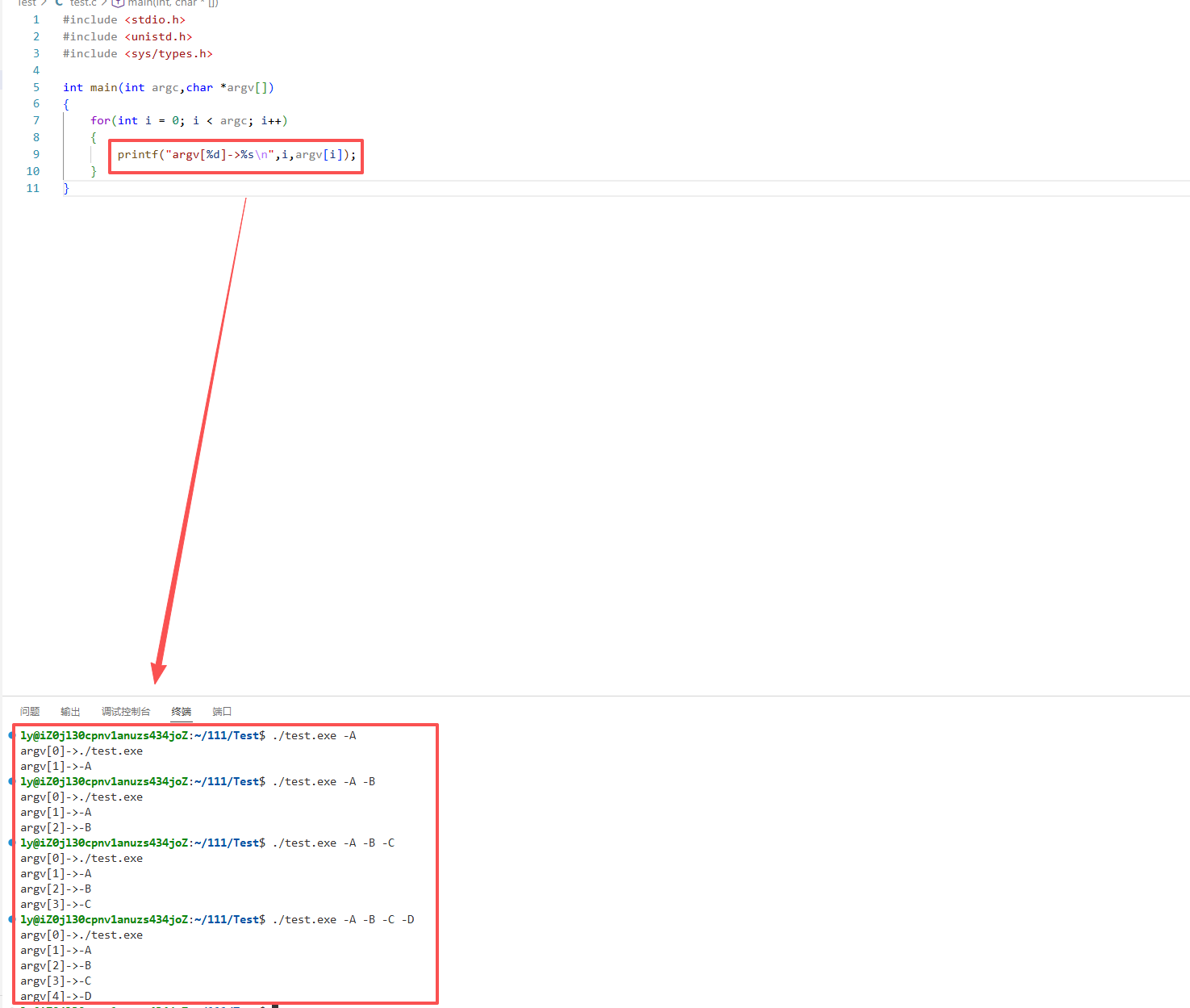
Task: Click the command marker dot beside './test.exe -A -B -C -D' run
Action: point(11,919)
